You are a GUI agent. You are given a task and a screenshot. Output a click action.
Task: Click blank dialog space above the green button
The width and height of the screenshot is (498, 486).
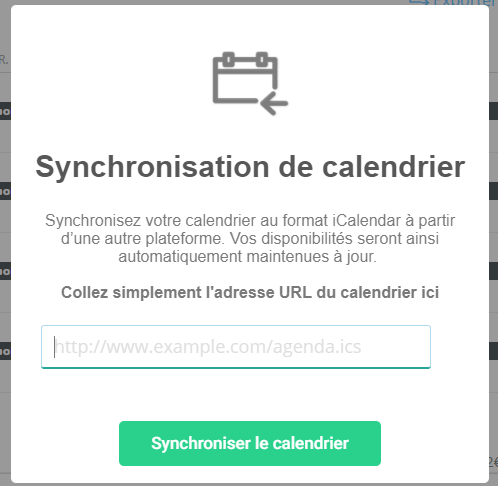[x=250, y=395]
